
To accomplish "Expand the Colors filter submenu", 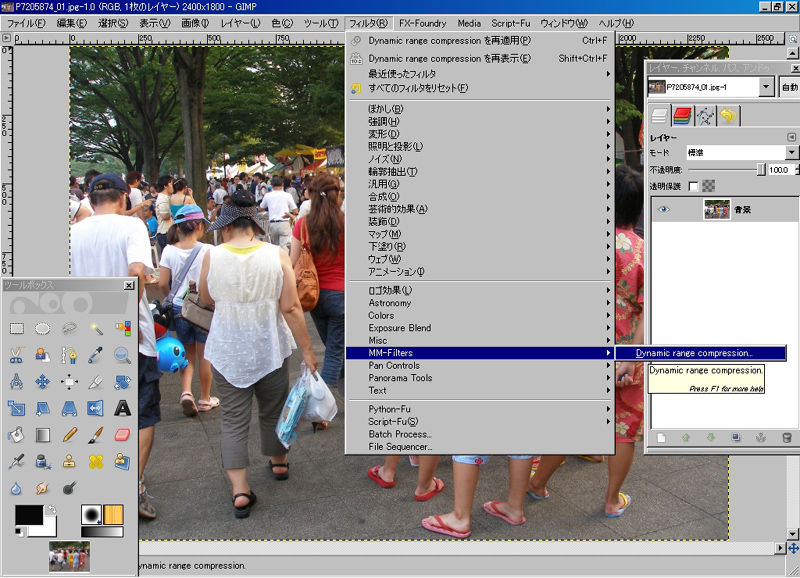I will [480, 315].
